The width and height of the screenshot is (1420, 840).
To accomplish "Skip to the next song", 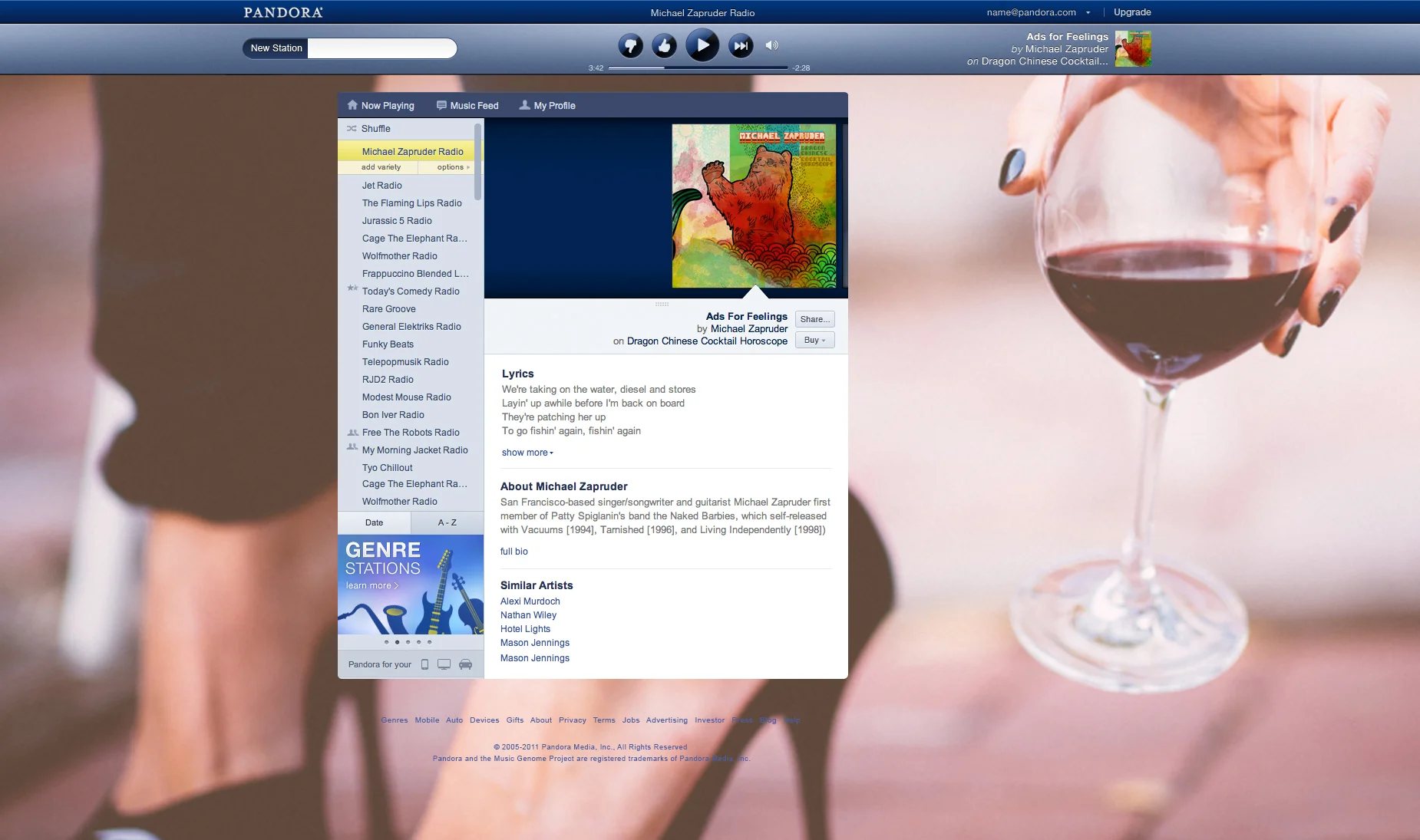I will [741, 46].
